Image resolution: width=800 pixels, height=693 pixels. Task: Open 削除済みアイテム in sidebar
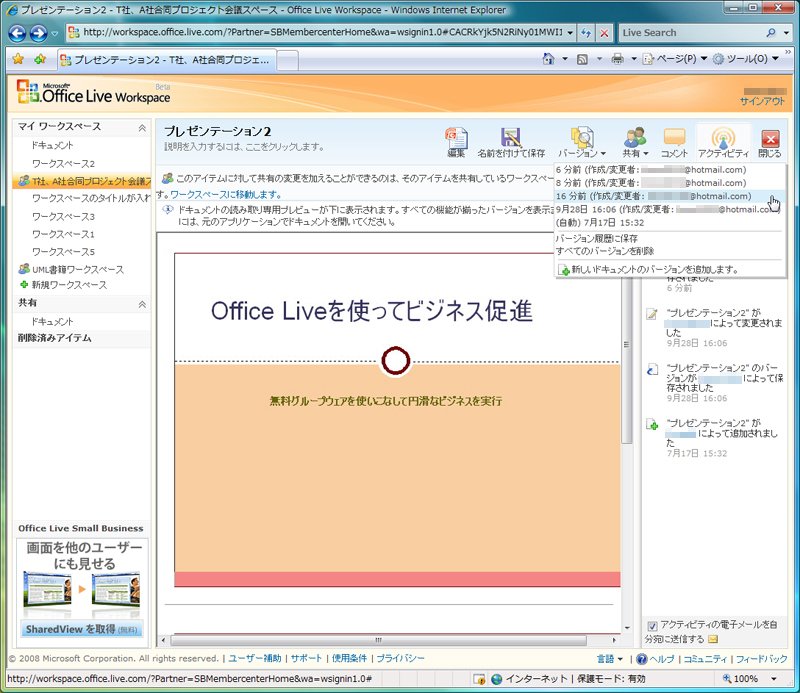coord(55,338)
